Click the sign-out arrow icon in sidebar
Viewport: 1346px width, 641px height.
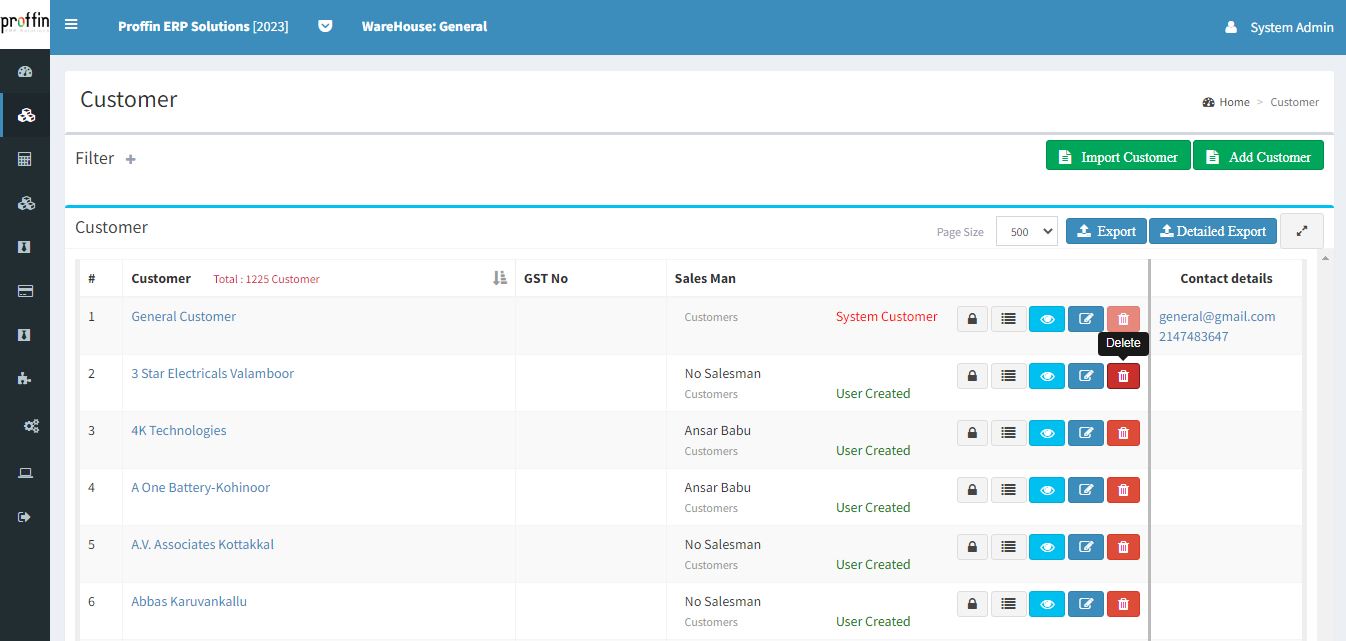click(26, 517)
